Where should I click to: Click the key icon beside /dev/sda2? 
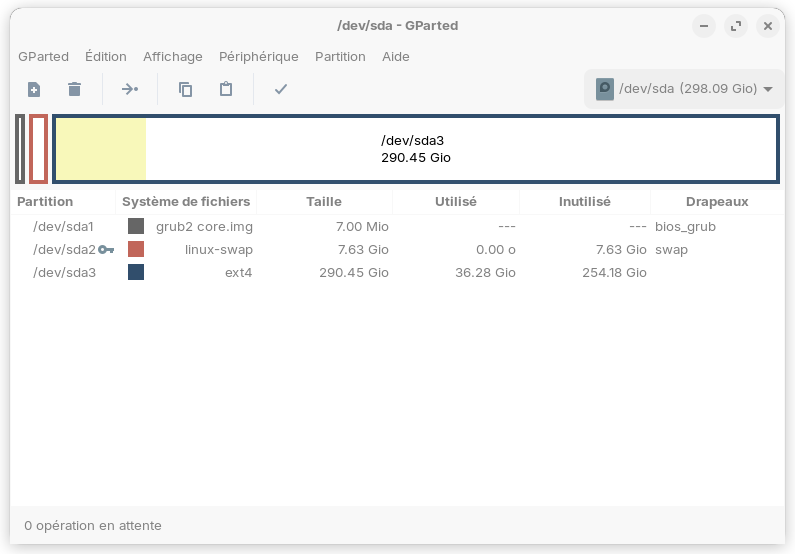click(x=106, y=250)
